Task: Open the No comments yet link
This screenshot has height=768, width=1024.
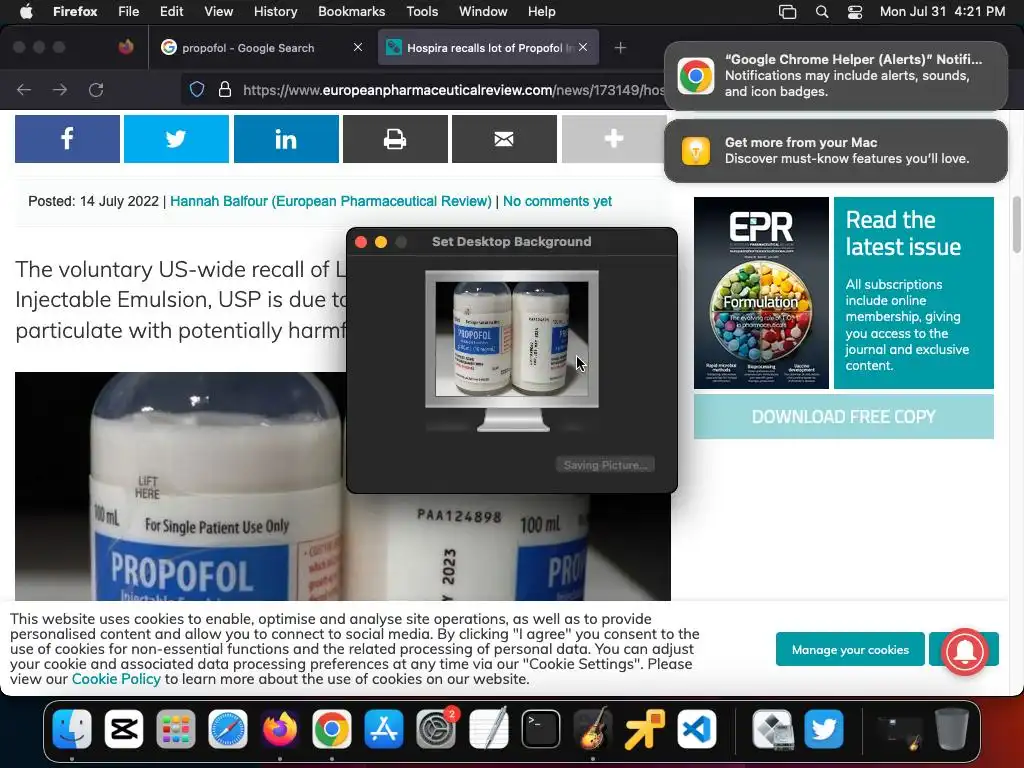Action: (557, 201)
